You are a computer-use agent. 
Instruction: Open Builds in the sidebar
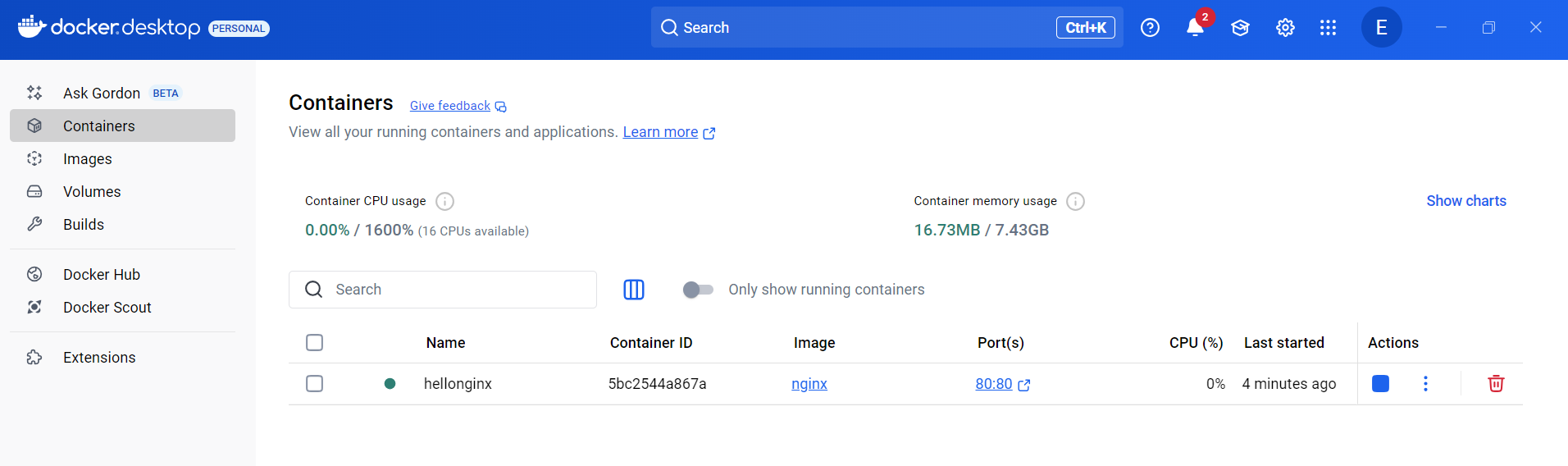pos(122,224)
